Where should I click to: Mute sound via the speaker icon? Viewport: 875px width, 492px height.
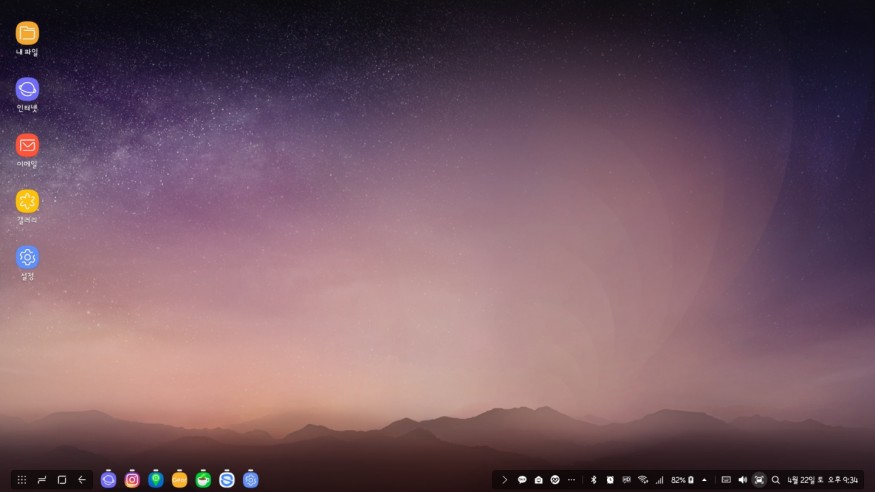click(742, 480)
